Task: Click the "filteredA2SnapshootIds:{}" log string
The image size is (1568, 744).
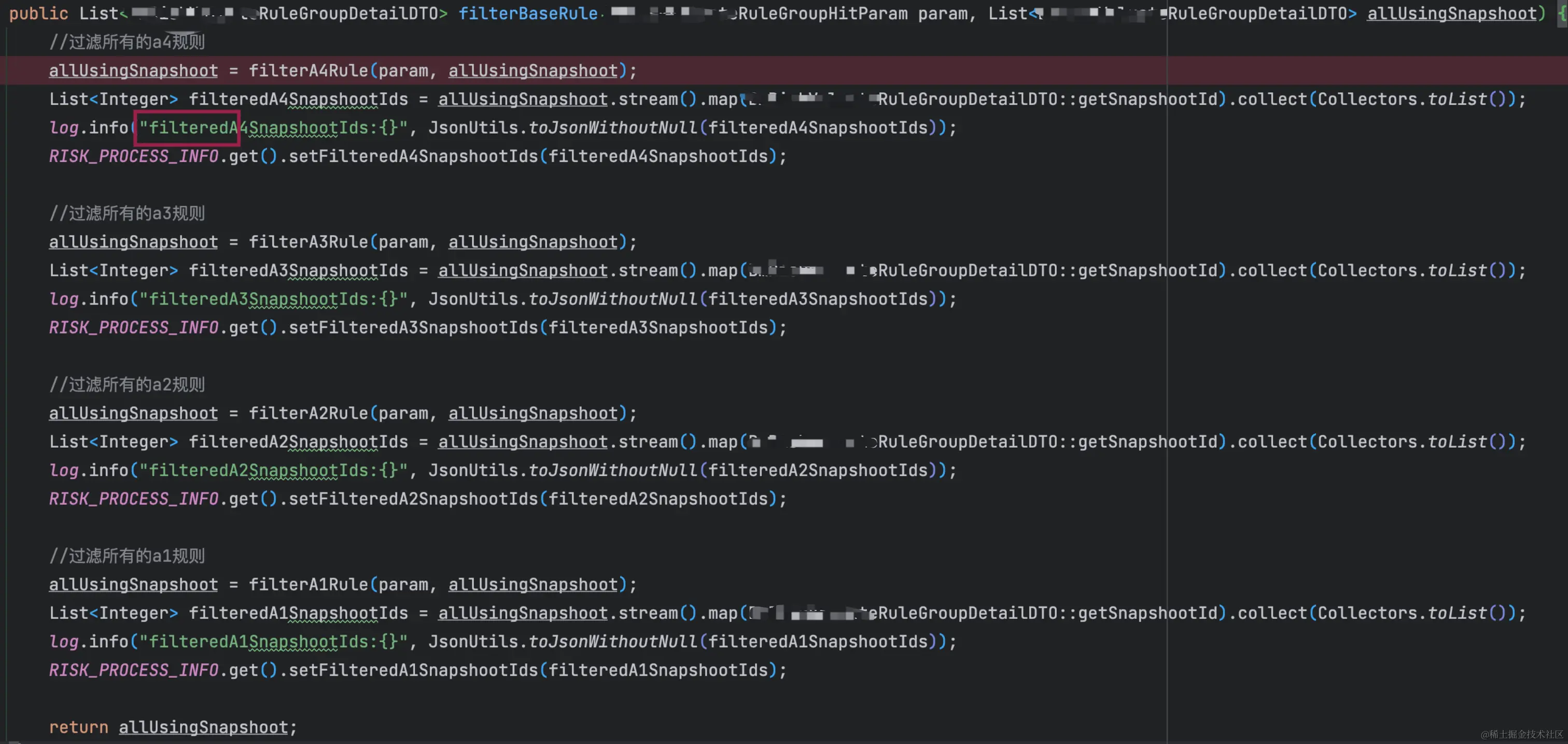Action: coord(273,470)
